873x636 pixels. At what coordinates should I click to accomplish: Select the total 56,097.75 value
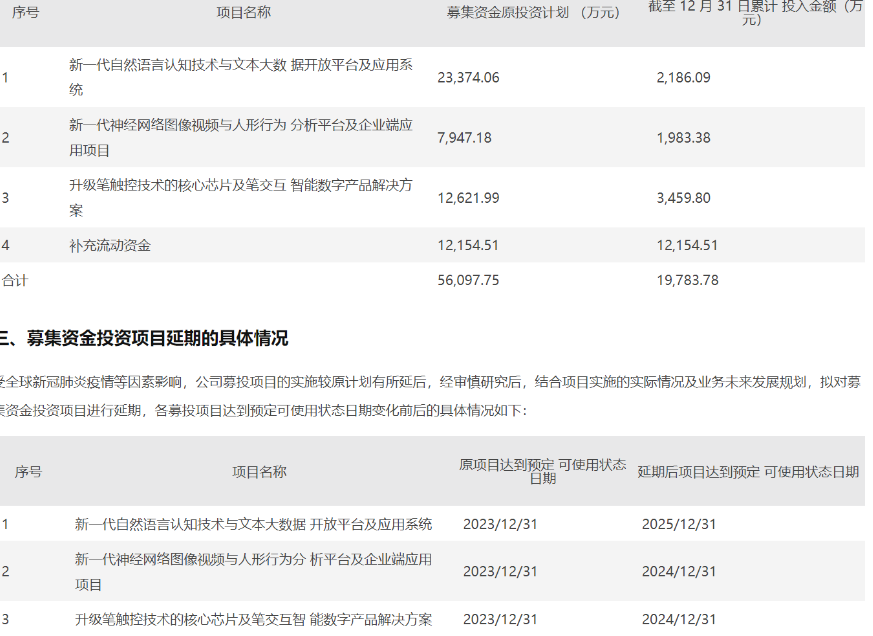[x=468, y=280]
